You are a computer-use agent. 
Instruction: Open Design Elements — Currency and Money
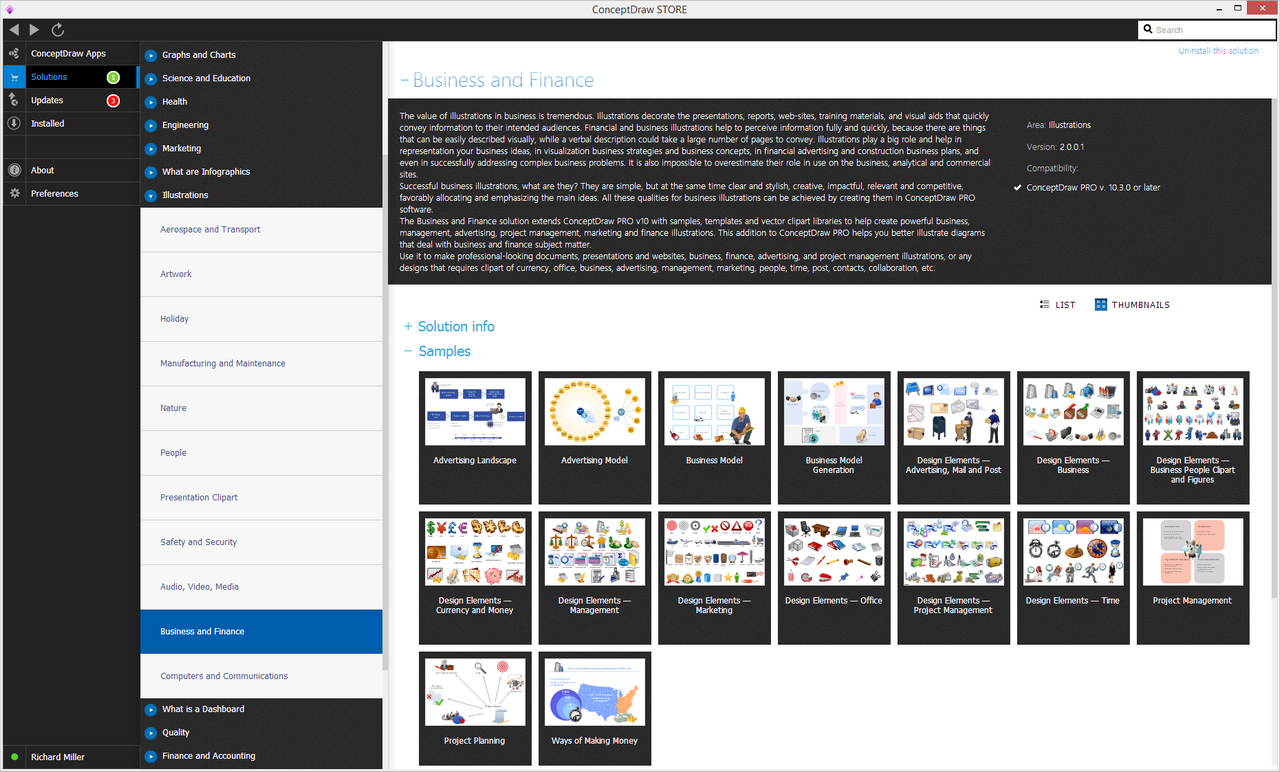475,578
